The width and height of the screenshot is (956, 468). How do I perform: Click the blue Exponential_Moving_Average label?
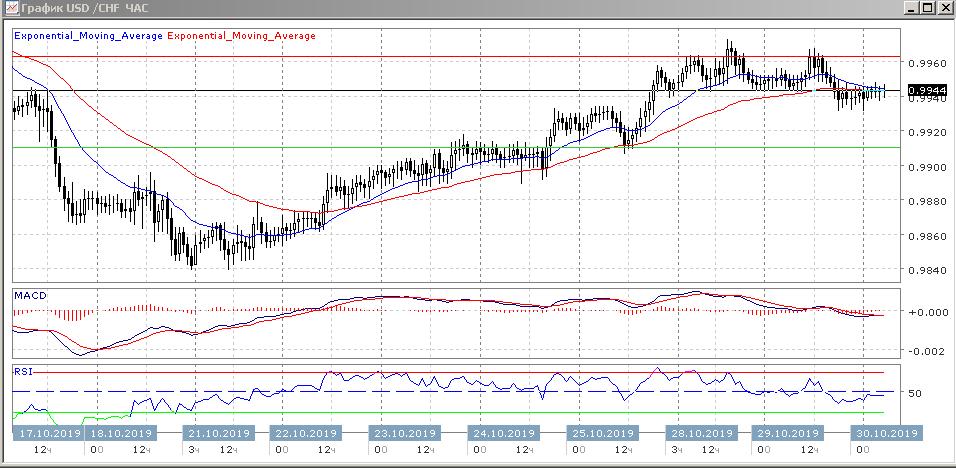point(87,35)
